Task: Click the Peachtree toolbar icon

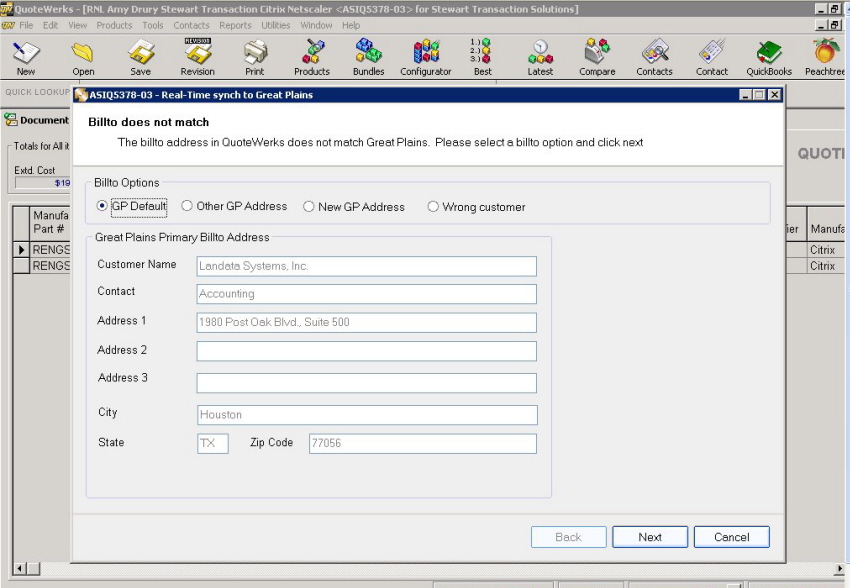Action: click(825, 57)
